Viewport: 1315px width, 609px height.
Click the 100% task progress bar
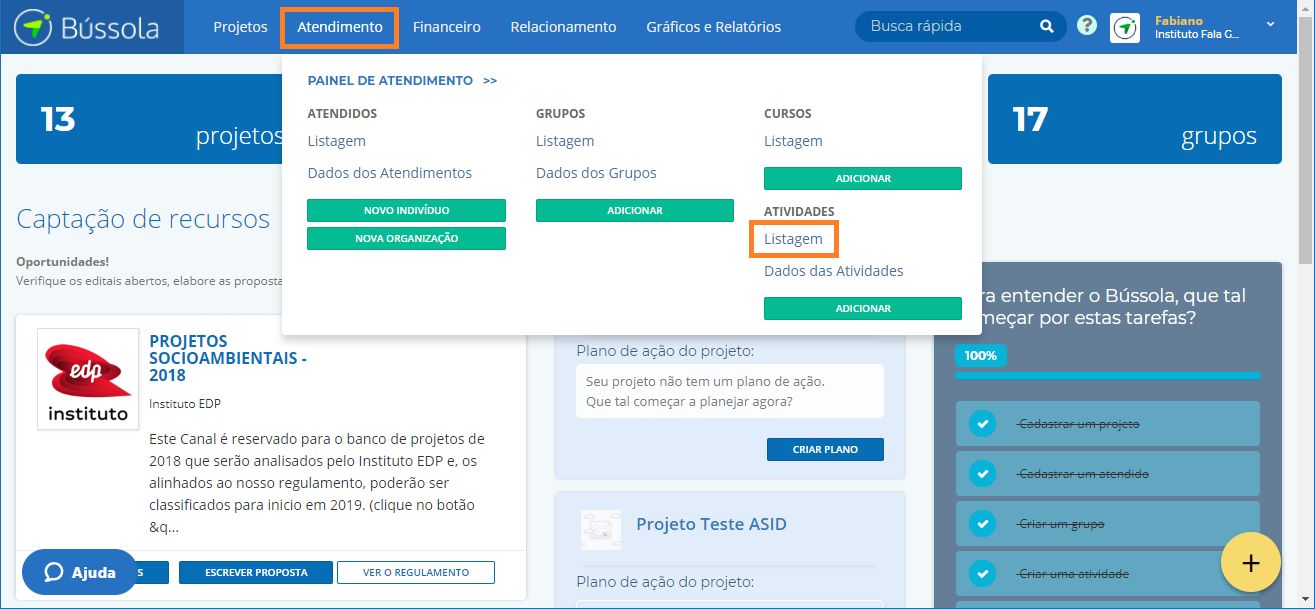pos(1107,375)
